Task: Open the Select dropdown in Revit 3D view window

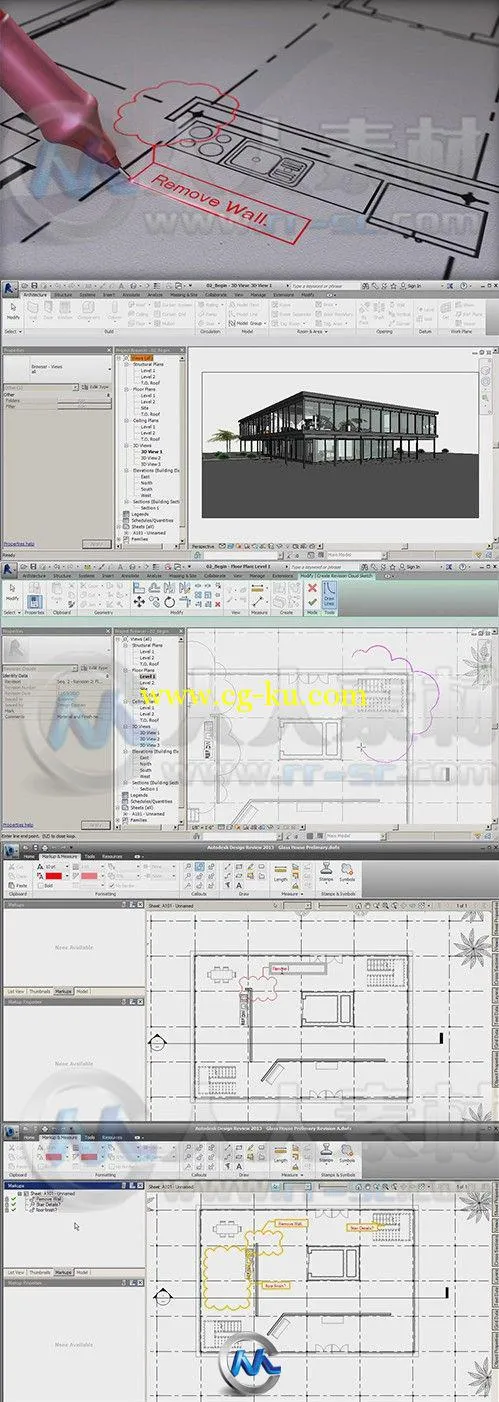Action: 12,331
